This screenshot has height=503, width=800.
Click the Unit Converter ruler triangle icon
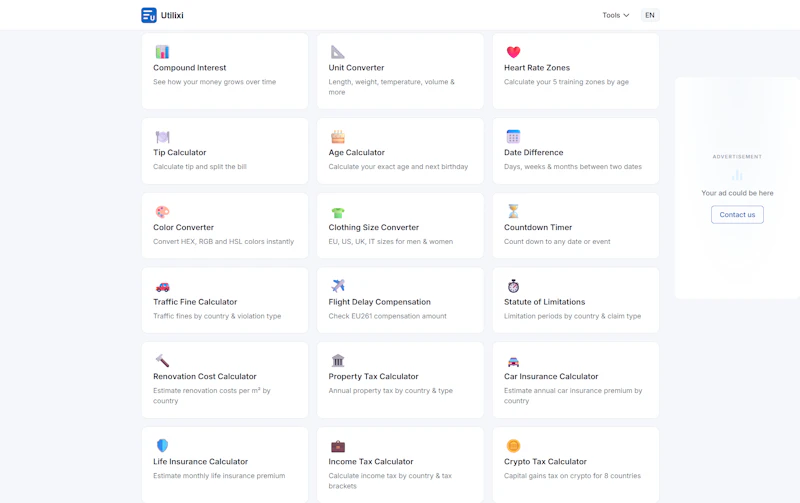pos(337,52)
